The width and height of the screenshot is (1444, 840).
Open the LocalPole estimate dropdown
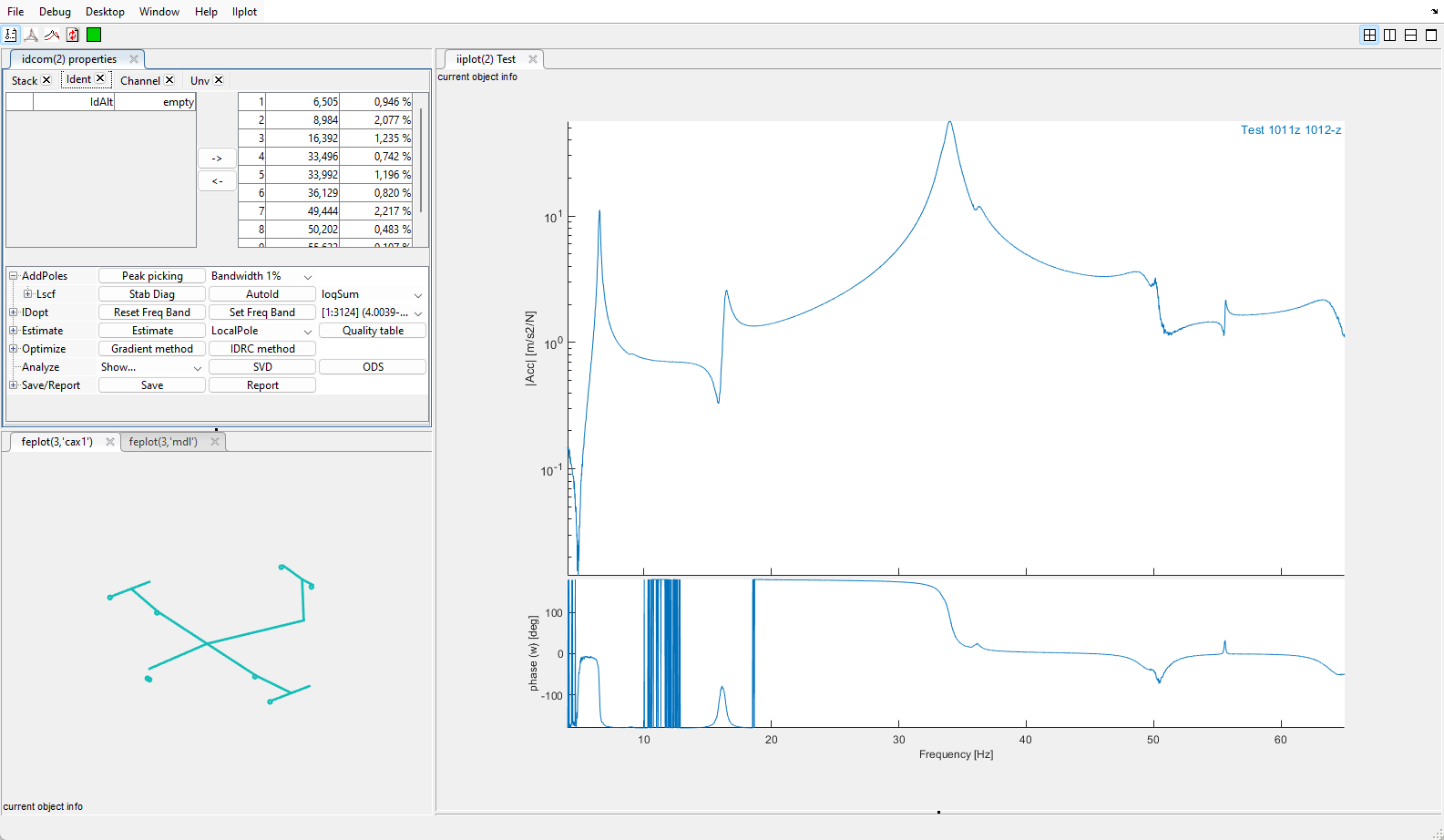click(x=308, y=332)
